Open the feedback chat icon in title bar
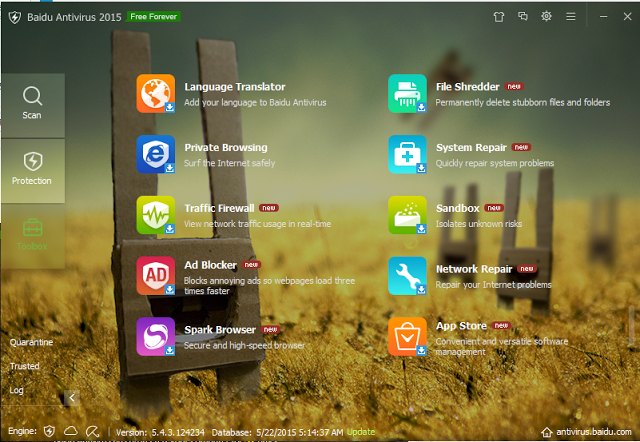Image resolution: width=640 pixels, height=442 pixels. [523, 16]
